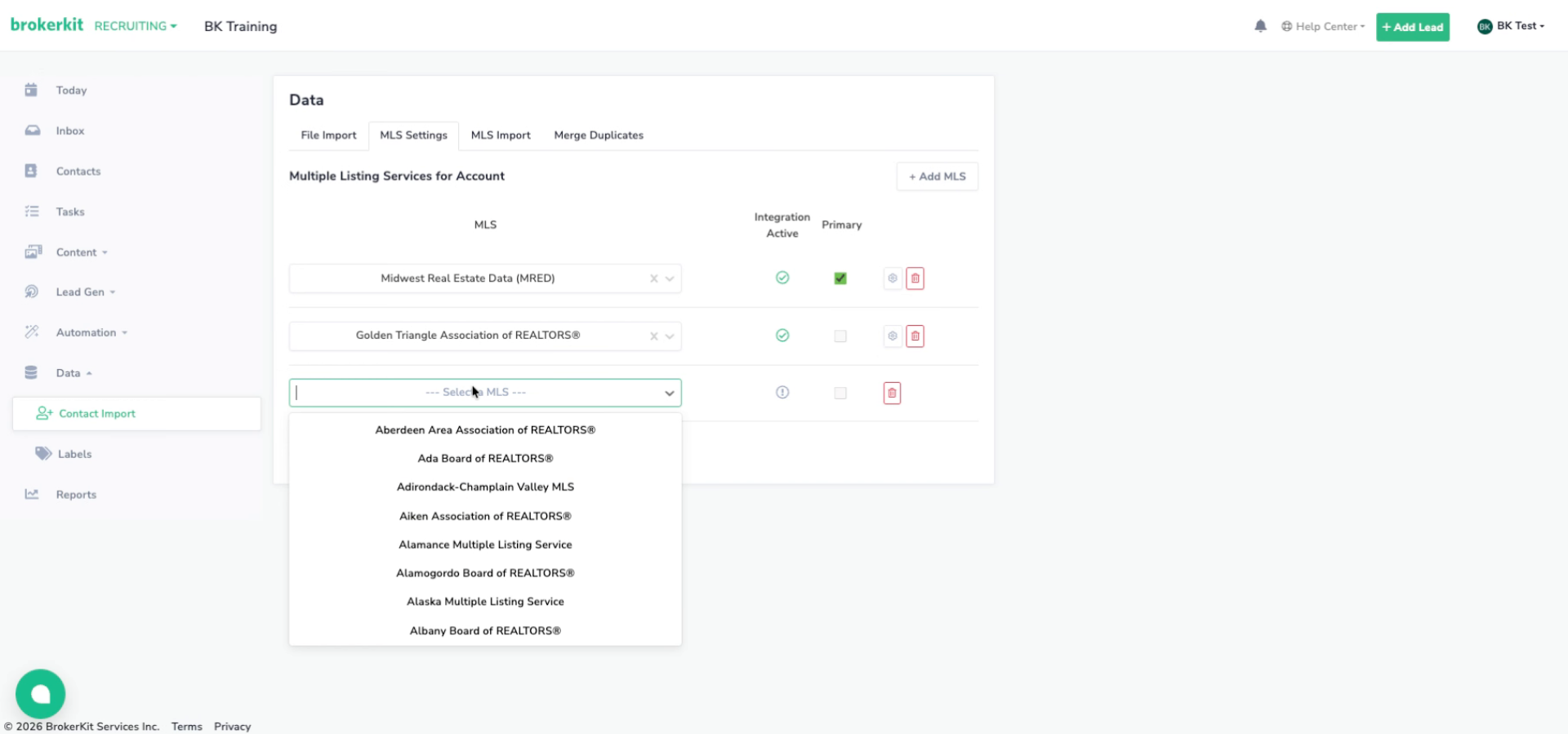Check Primary for Golden Triangle Association
The height and width of the screenshot is (734, 1568).
[840, 336]
